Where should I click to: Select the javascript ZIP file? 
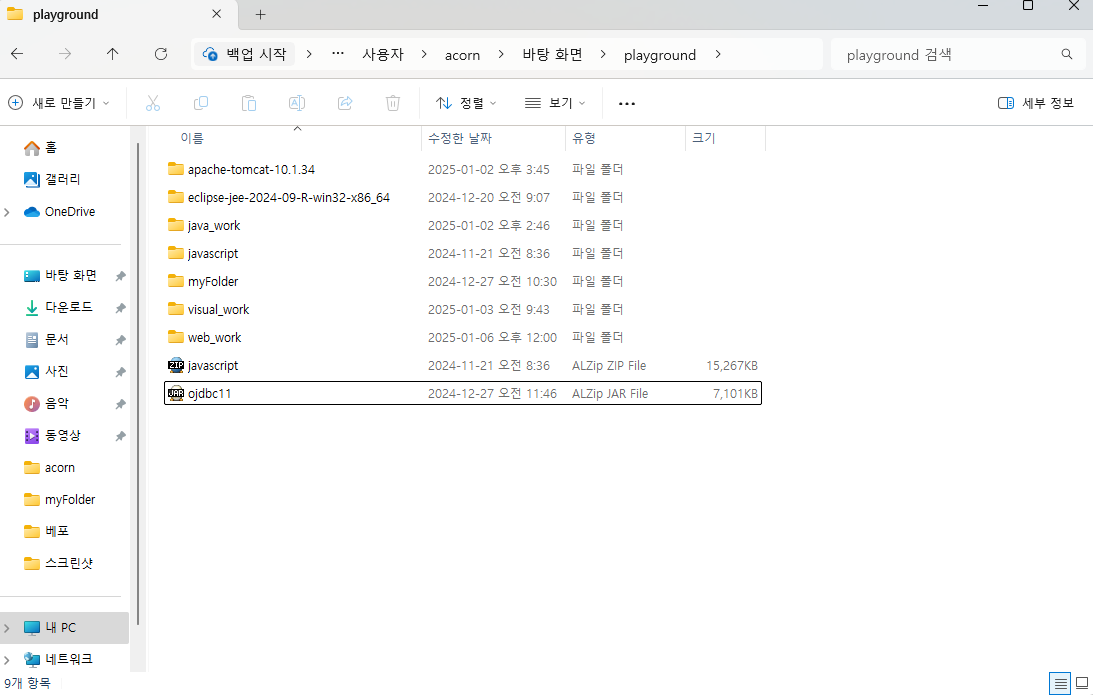tap(463, 365)
